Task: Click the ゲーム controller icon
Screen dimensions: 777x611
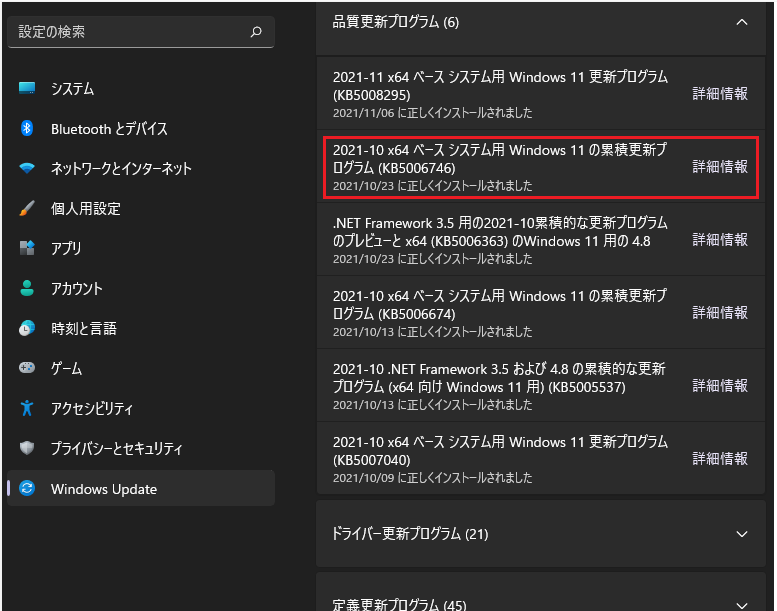Action: tap(27, 368)
